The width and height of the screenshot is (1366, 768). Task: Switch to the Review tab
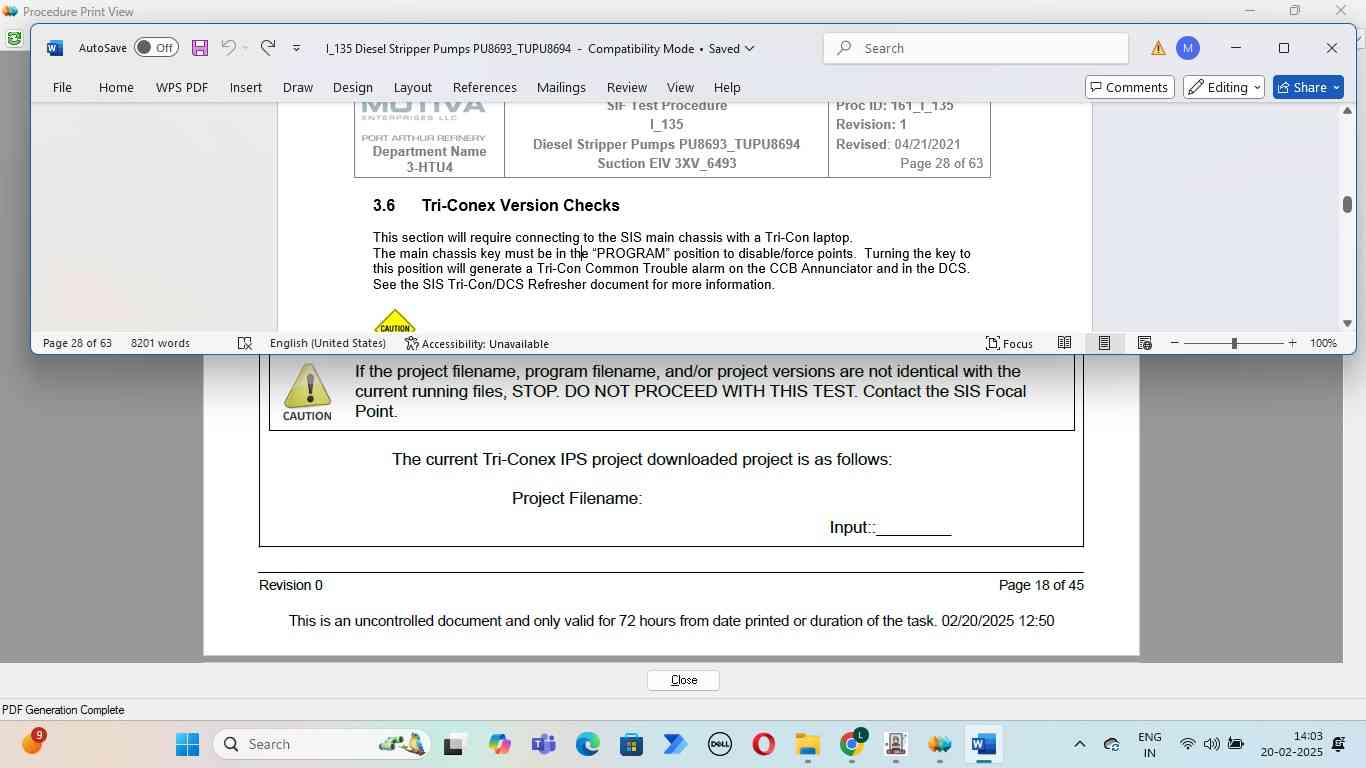(627, 87)
